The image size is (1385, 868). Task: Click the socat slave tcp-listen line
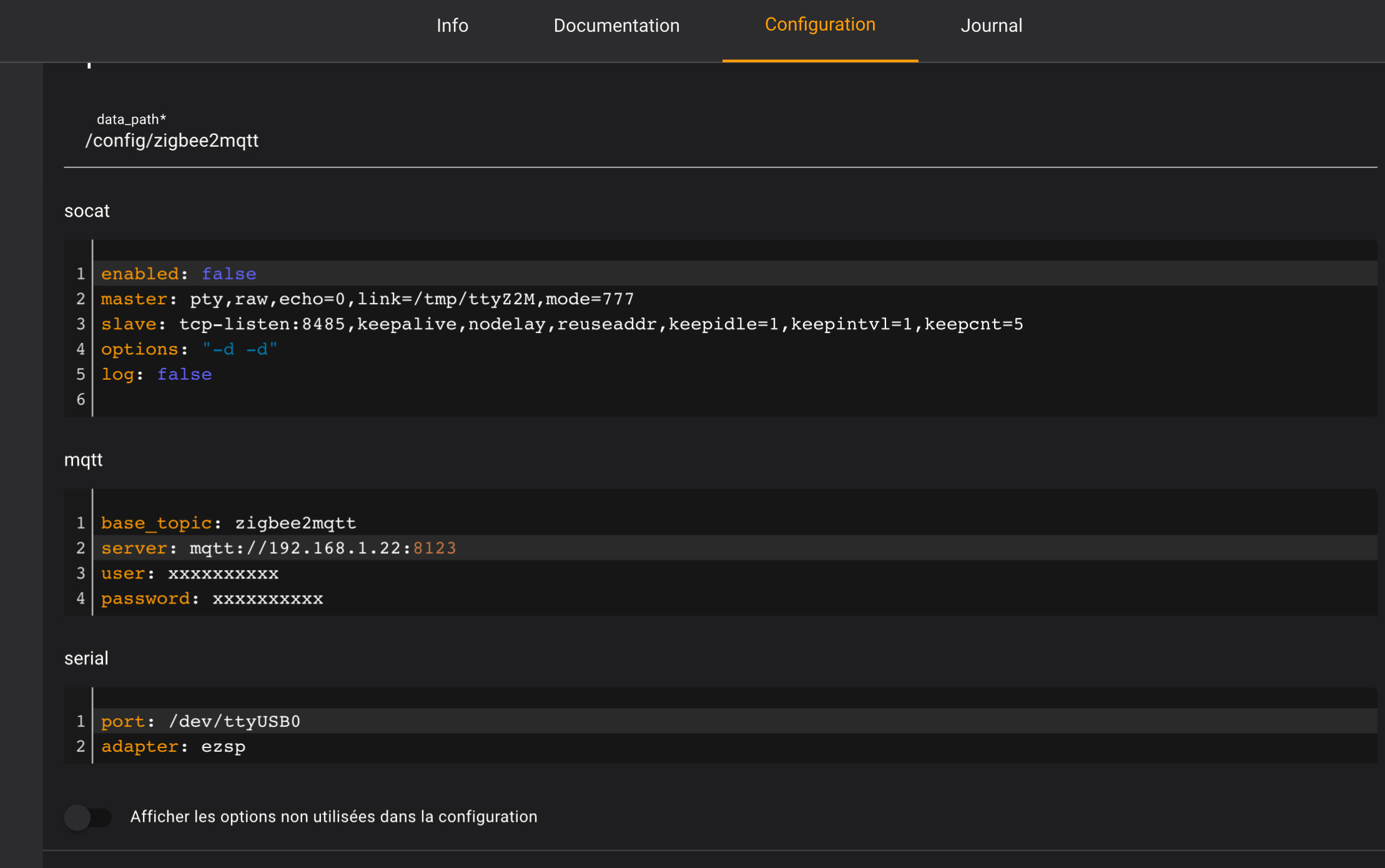[562, 324]
